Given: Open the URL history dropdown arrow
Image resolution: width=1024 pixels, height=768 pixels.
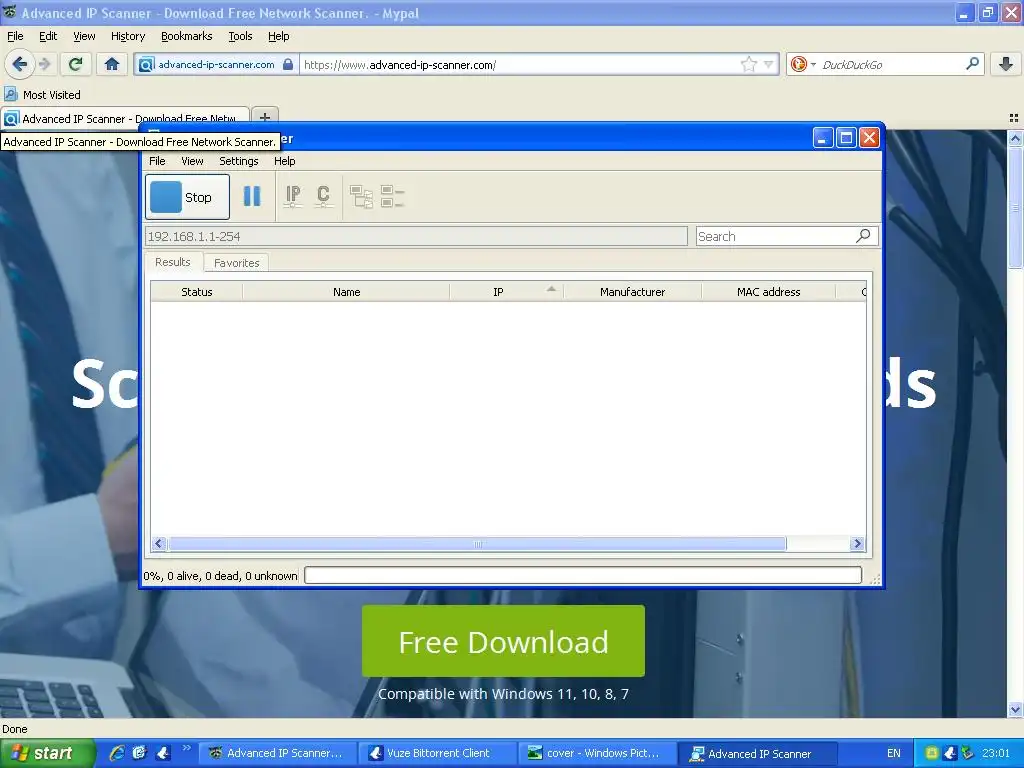Looking at the screenshot, I should pyautogui.click(x=769, y=64).
